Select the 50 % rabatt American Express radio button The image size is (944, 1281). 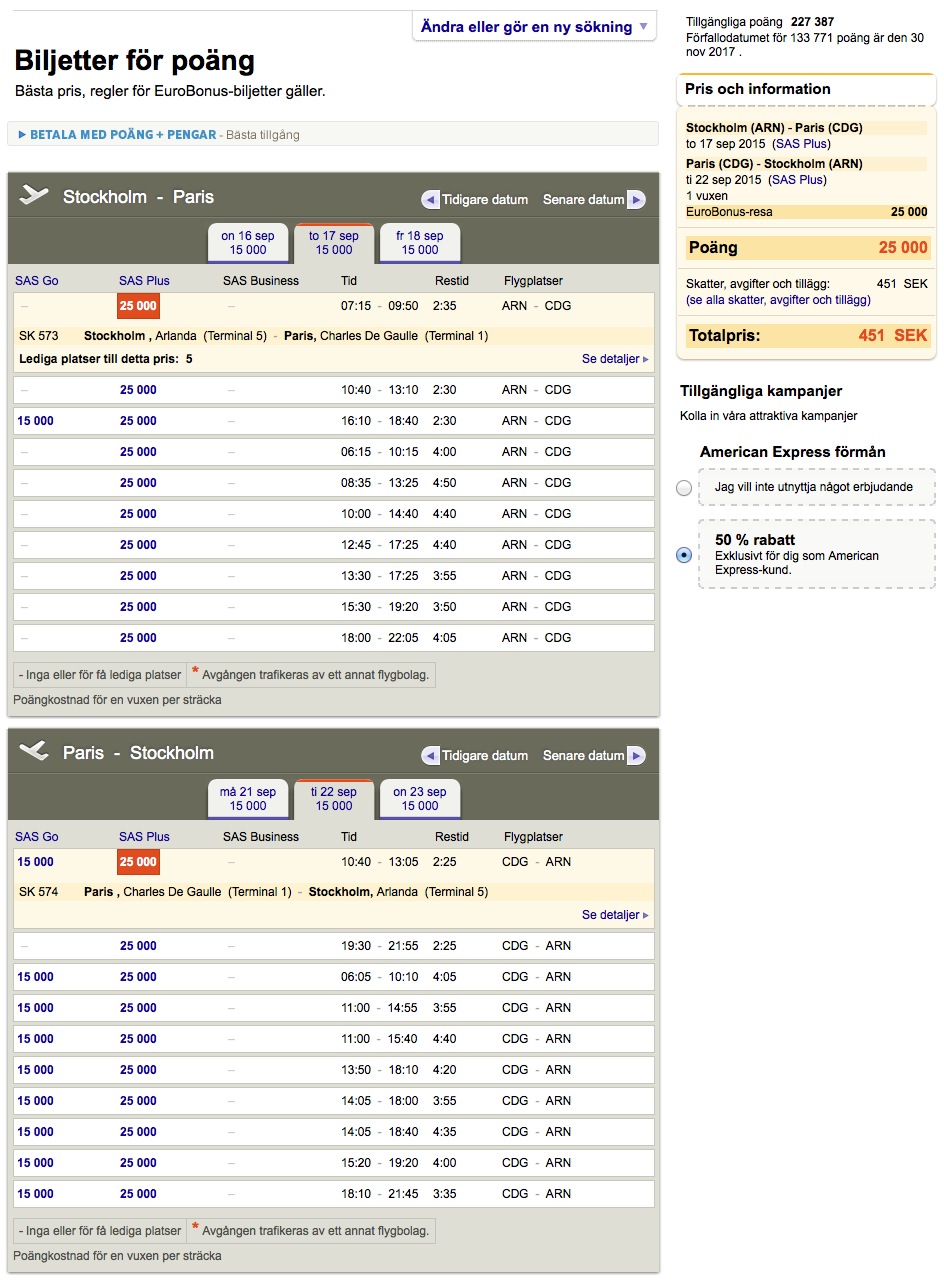(x=684, y=555)
